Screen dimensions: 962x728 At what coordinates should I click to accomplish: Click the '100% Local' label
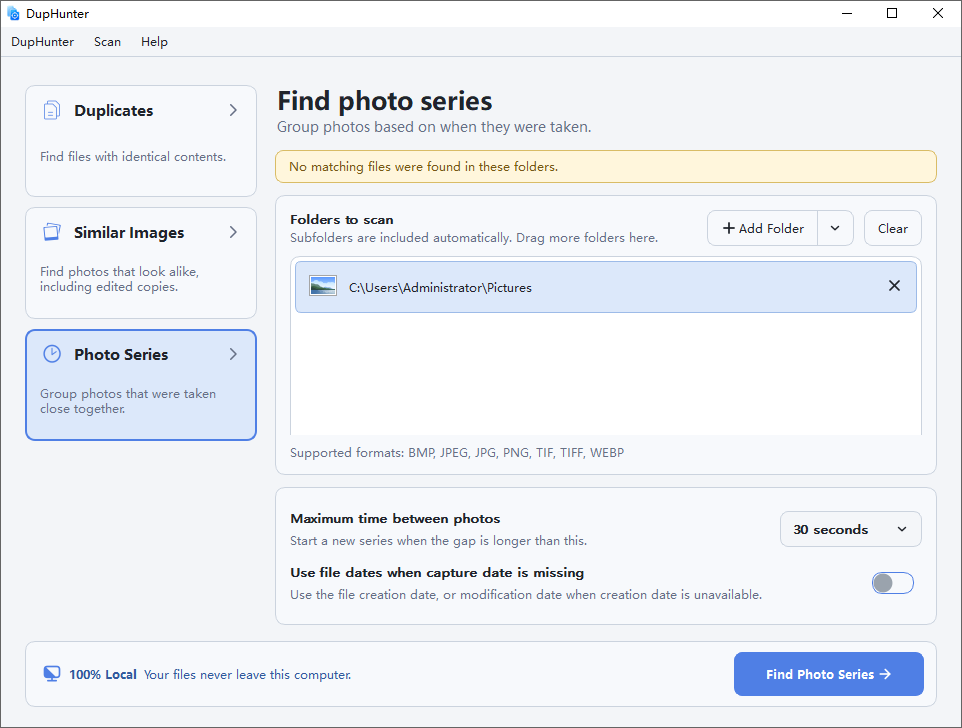pos(102,675)
